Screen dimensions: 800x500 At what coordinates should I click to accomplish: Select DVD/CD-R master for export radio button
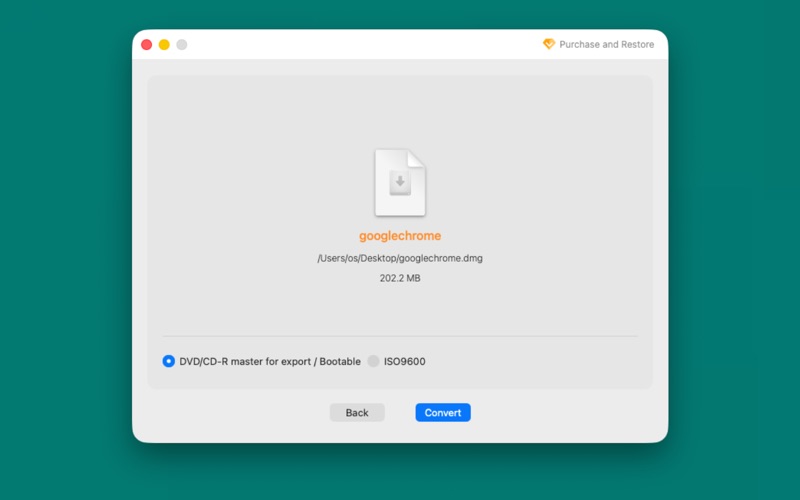[168, 361]
